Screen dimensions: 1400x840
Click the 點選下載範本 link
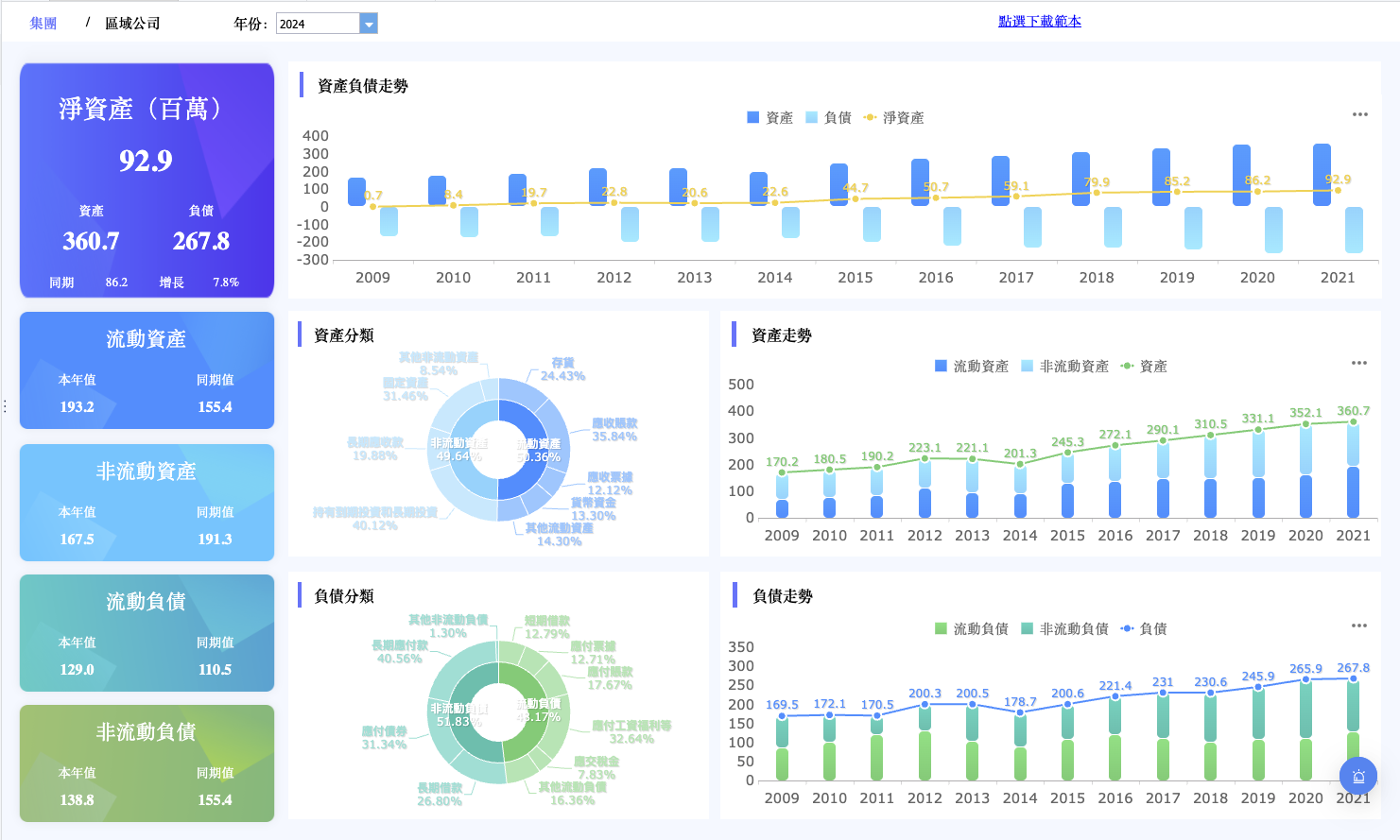click(x=1040, y=21)
